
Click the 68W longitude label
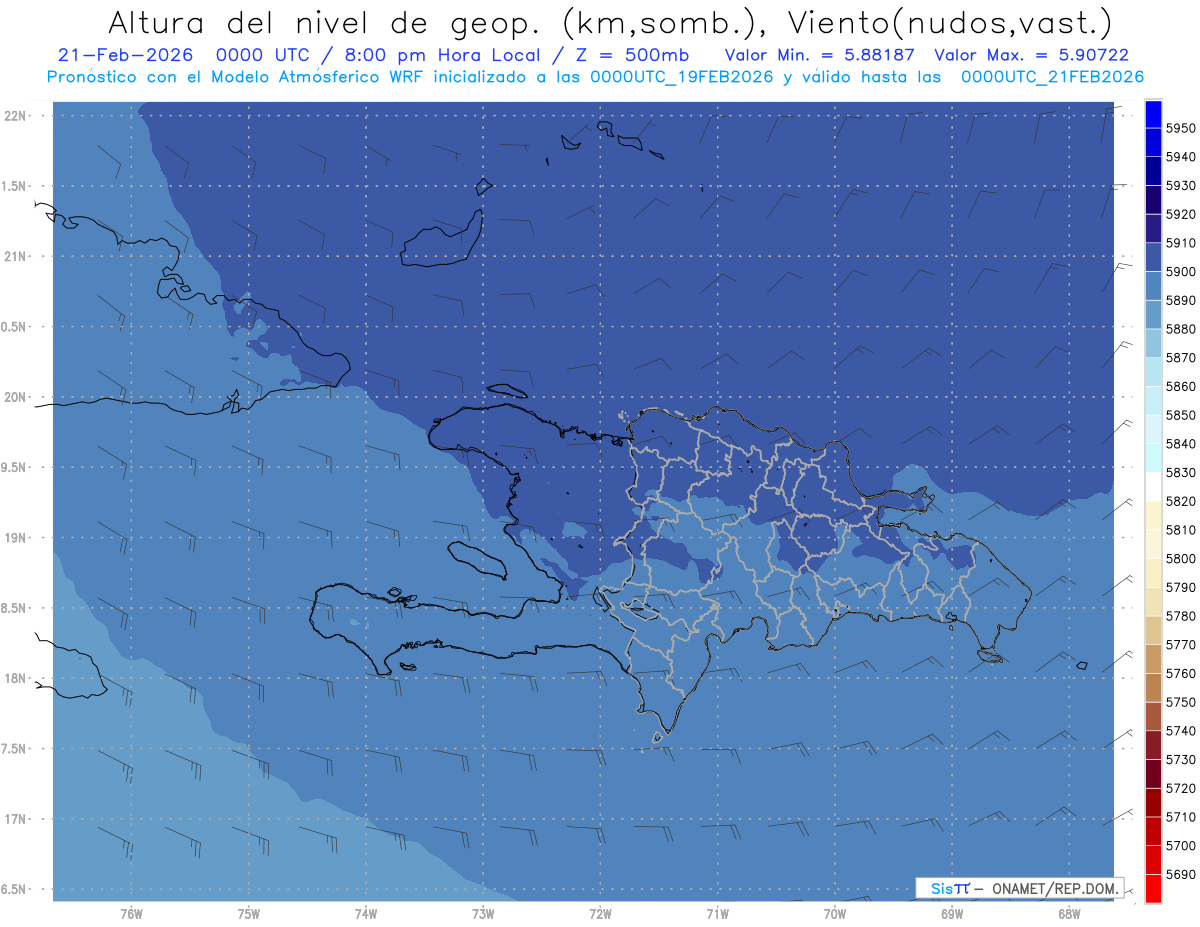coord(1069,913)
